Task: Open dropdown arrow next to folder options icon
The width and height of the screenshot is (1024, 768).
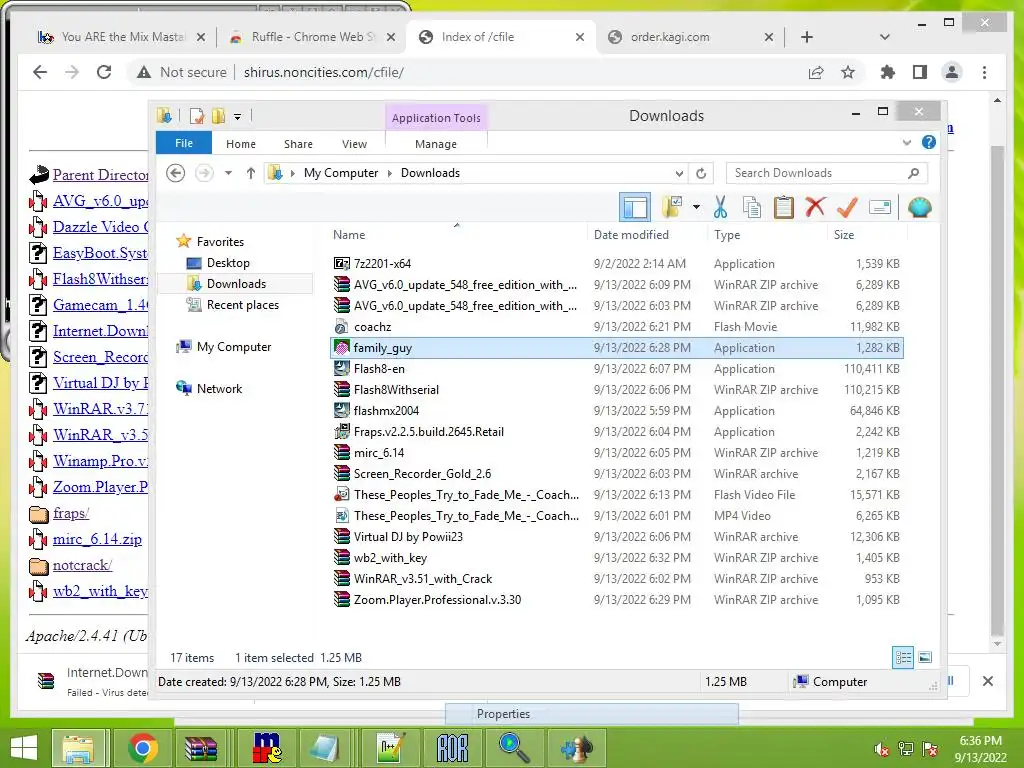Action: [696, 208]
